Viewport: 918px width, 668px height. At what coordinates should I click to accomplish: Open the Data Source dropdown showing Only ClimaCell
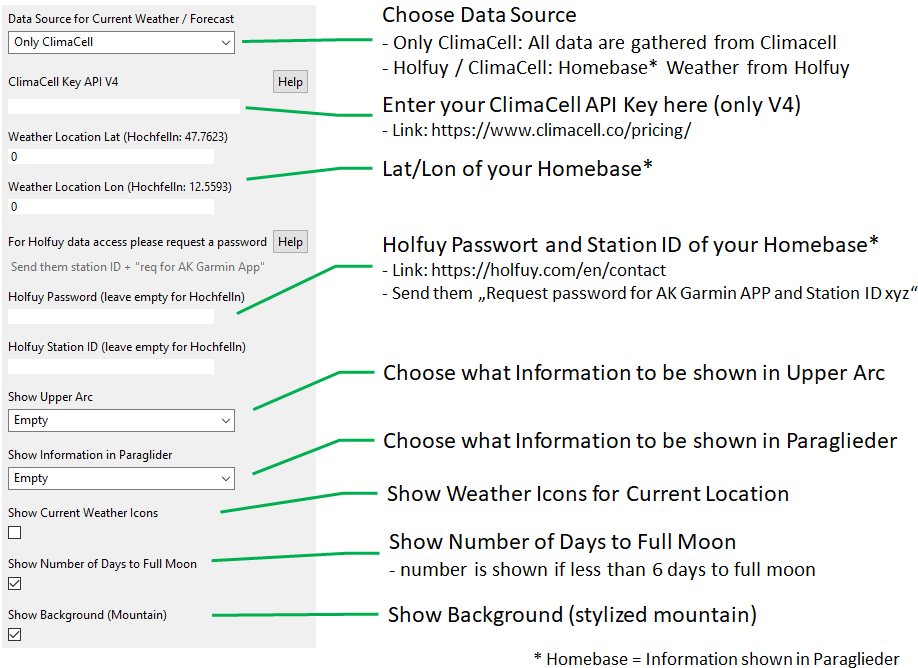click(121, 42)
